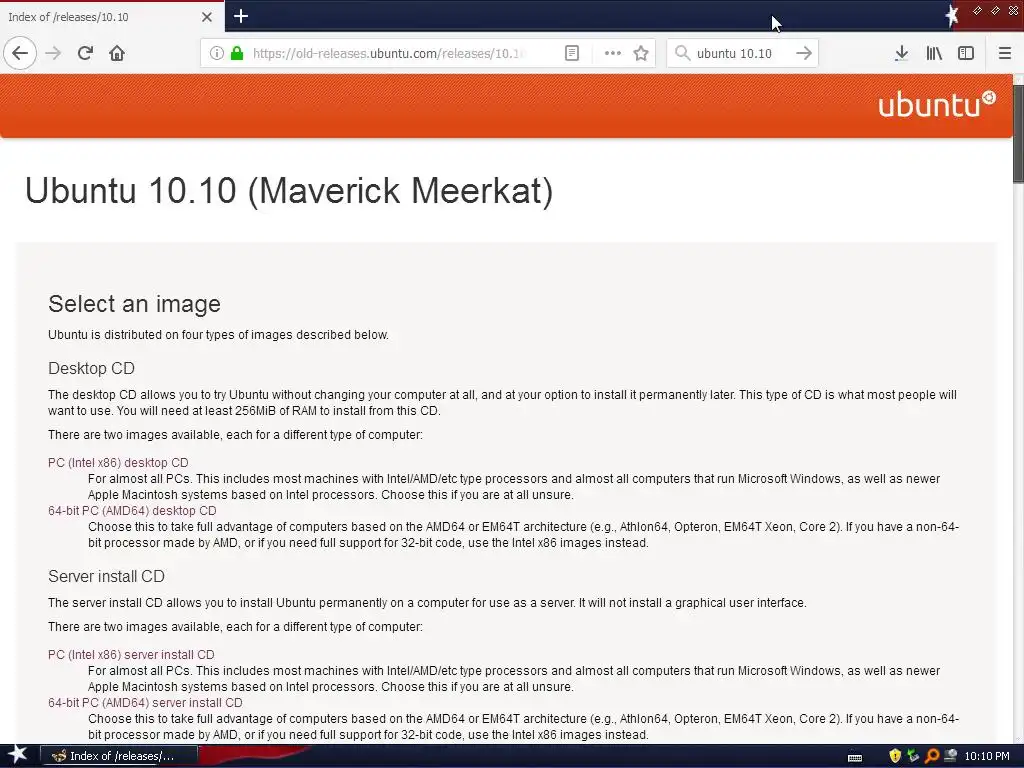Click the star icon in title bar
This screenshot has height=768, width=1024.
click(952, 16)
